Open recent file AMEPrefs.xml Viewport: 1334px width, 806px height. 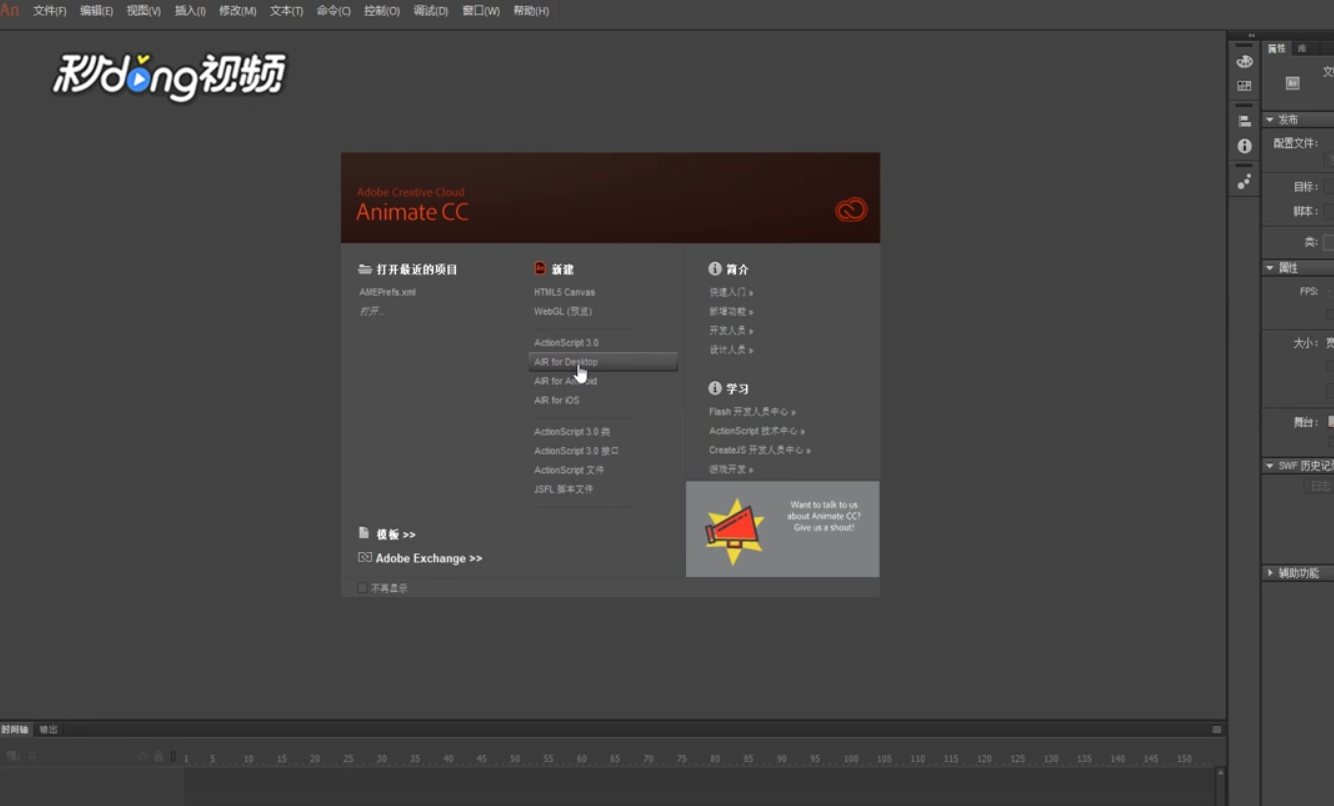click(387, 292)
